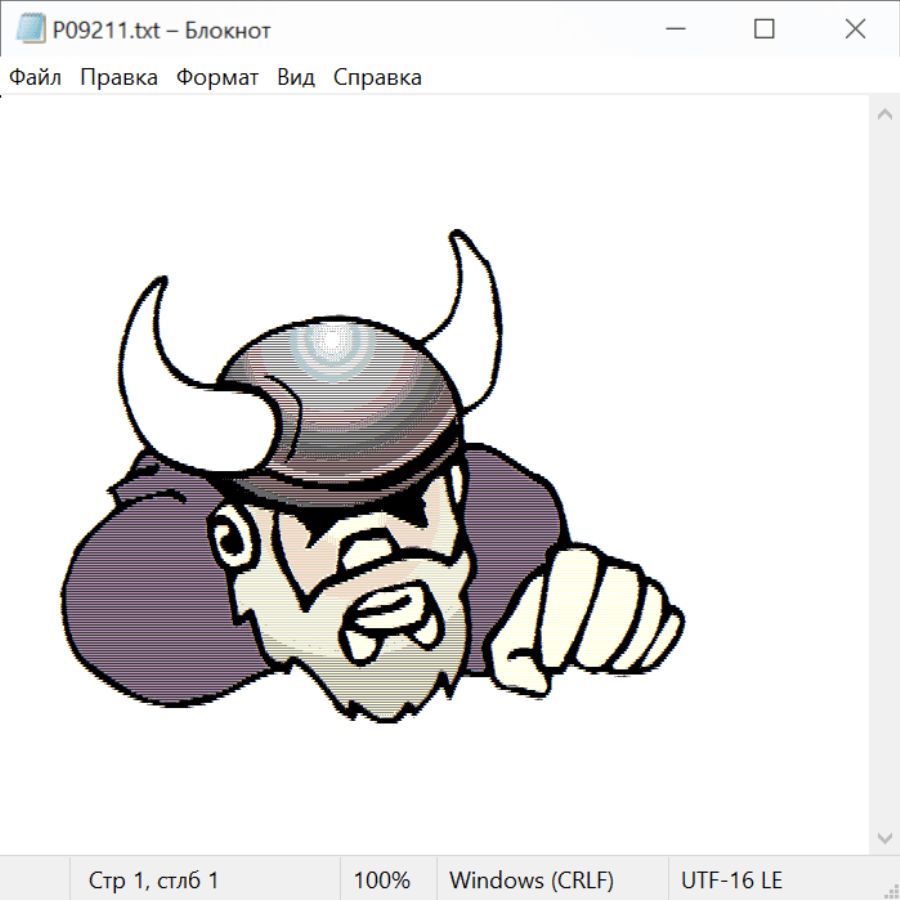Maximize the Блокнот window
This screenshot has height=900, width=900.
click(x=764, y=30)
